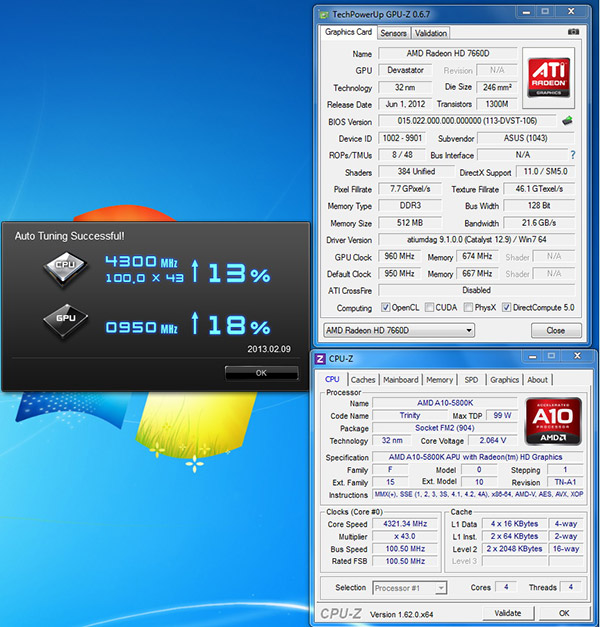Click the Validate button in CPU-Z

[508, 613]
